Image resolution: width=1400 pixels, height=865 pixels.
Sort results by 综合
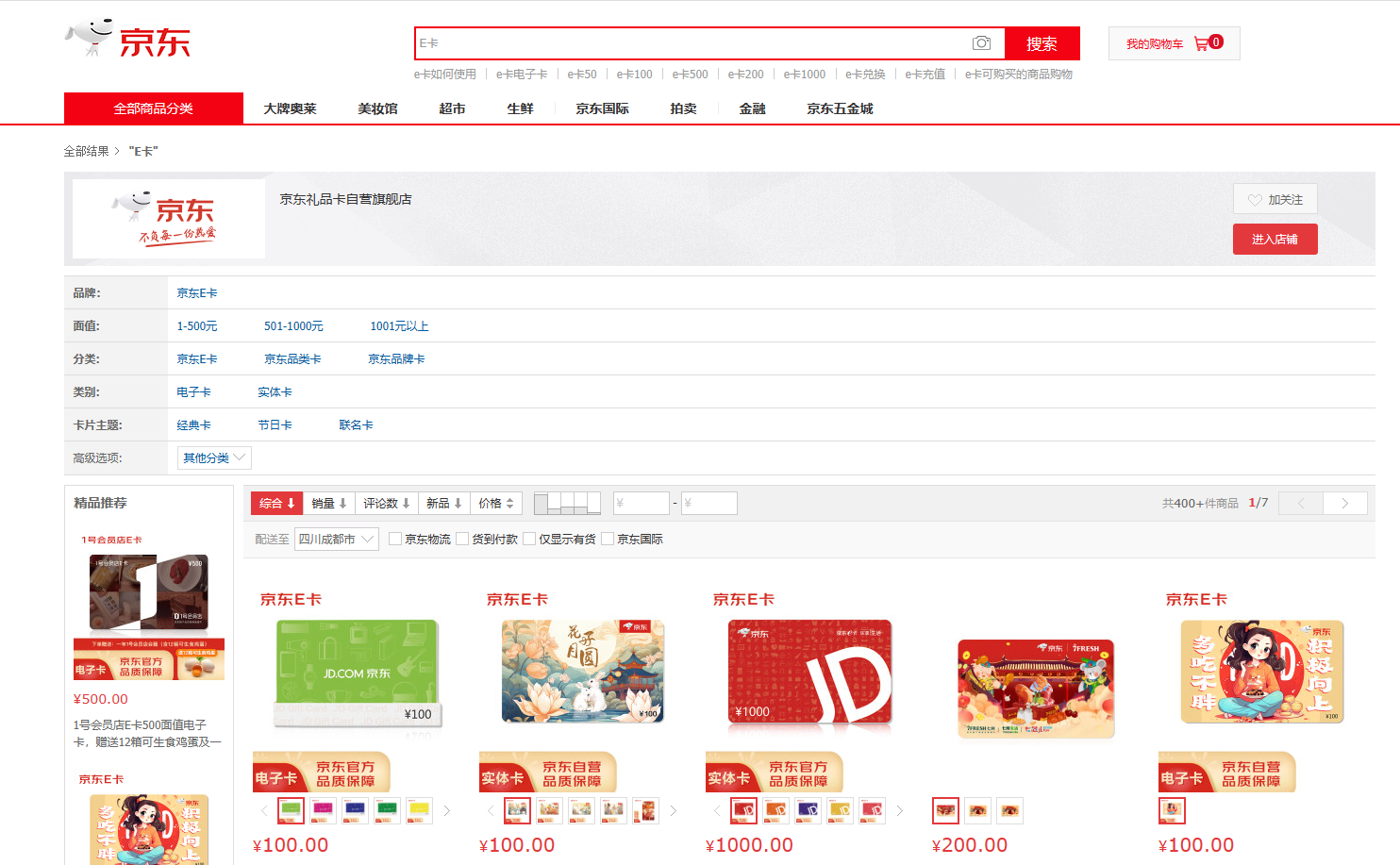point(276,504)
